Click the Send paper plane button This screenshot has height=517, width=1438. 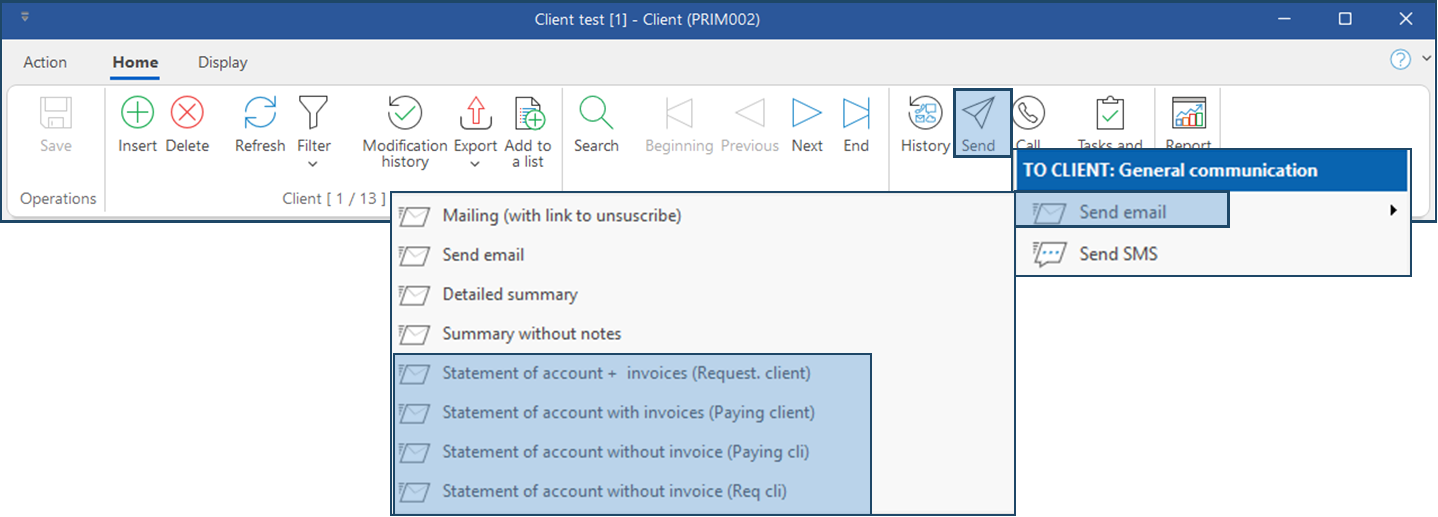[978, 114]
